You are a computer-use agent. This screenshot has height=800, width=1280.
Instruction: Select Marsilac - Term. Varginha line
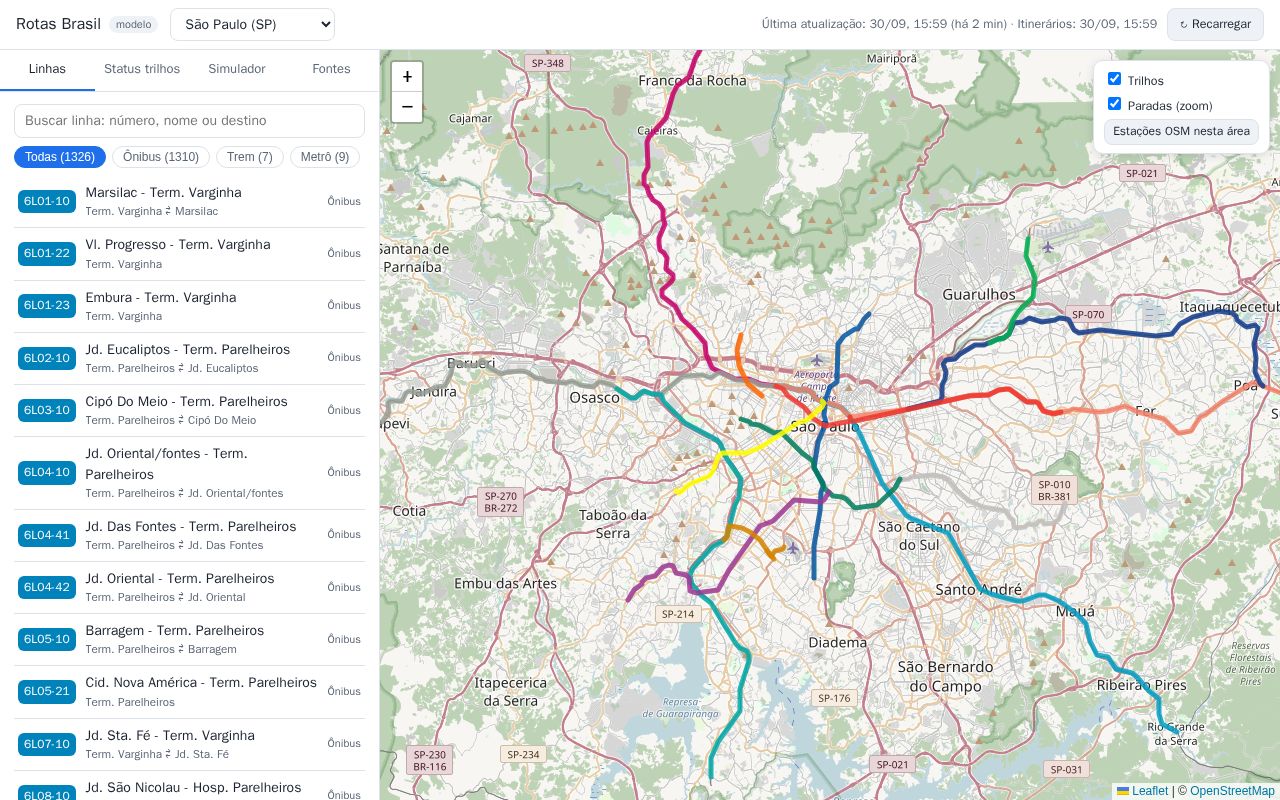tap(190, 201)
